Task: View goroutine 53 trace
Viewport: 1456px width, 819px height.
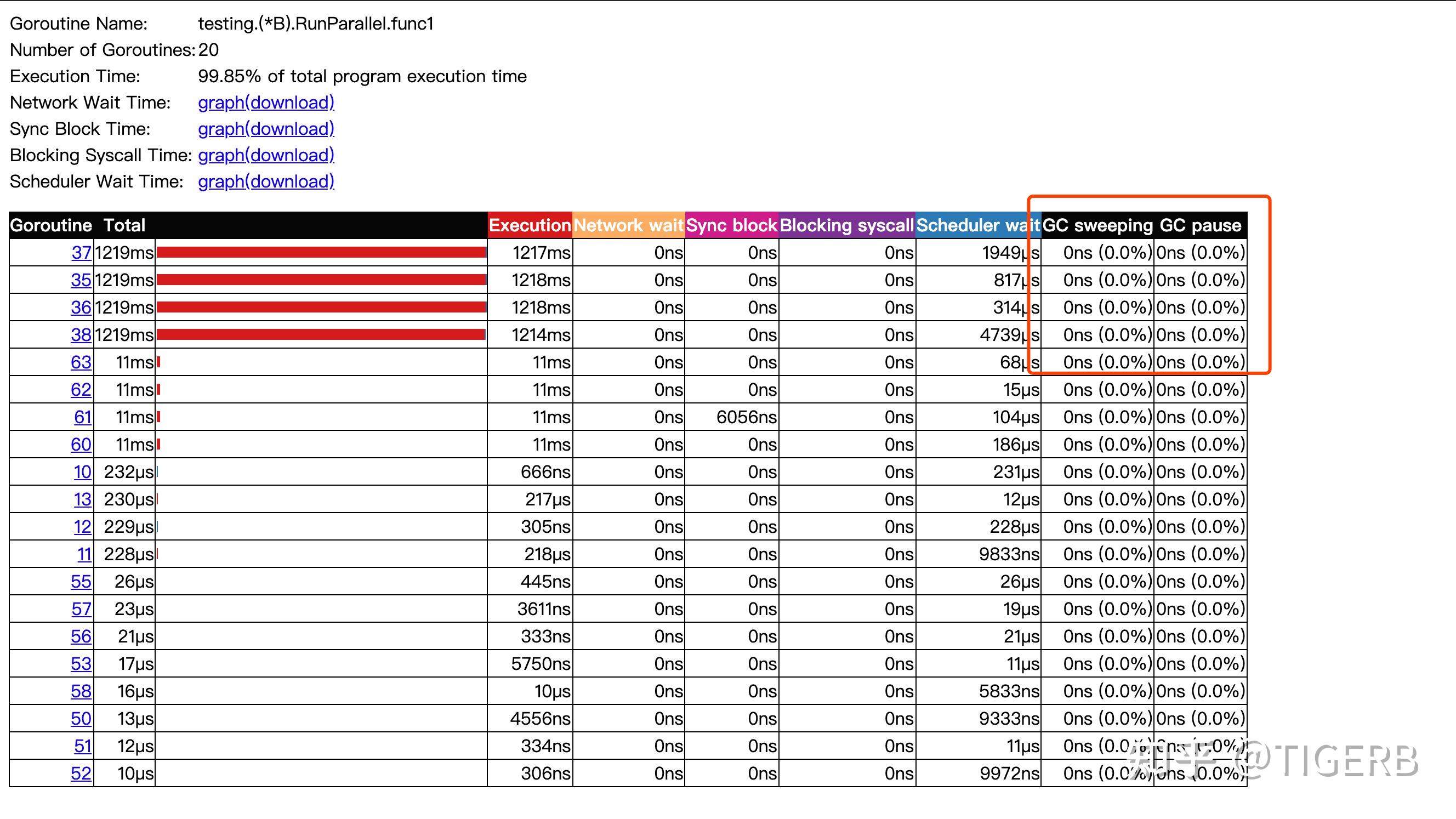Action: click(x=81, y=664)
